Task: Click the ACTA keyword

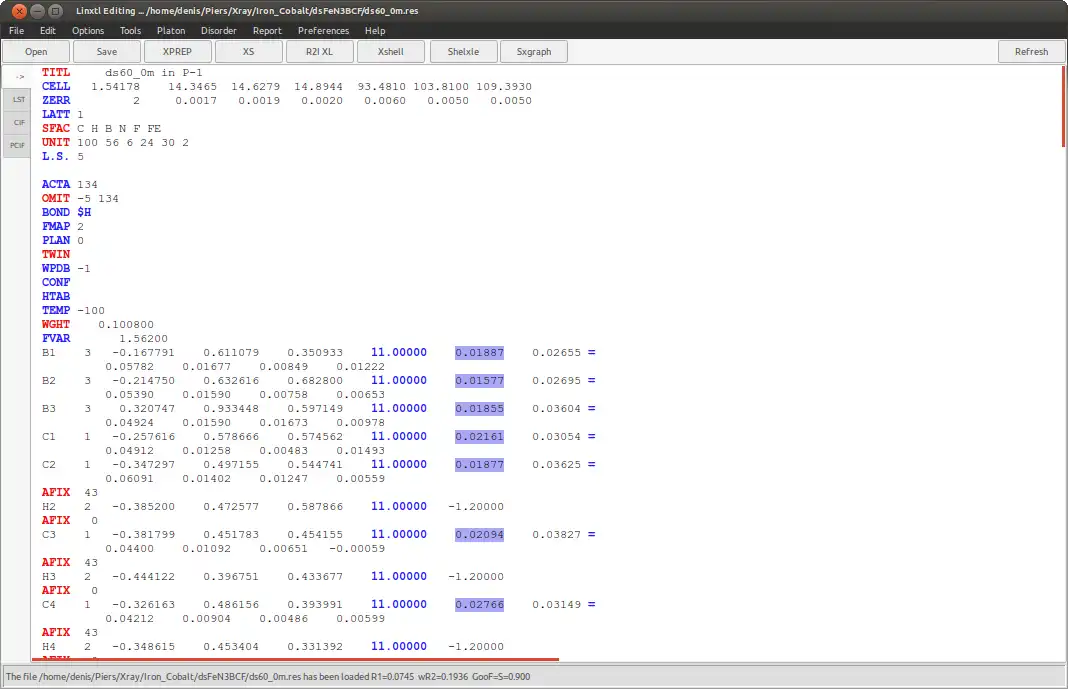Action: pyautogui.click(x=56, y=185)
